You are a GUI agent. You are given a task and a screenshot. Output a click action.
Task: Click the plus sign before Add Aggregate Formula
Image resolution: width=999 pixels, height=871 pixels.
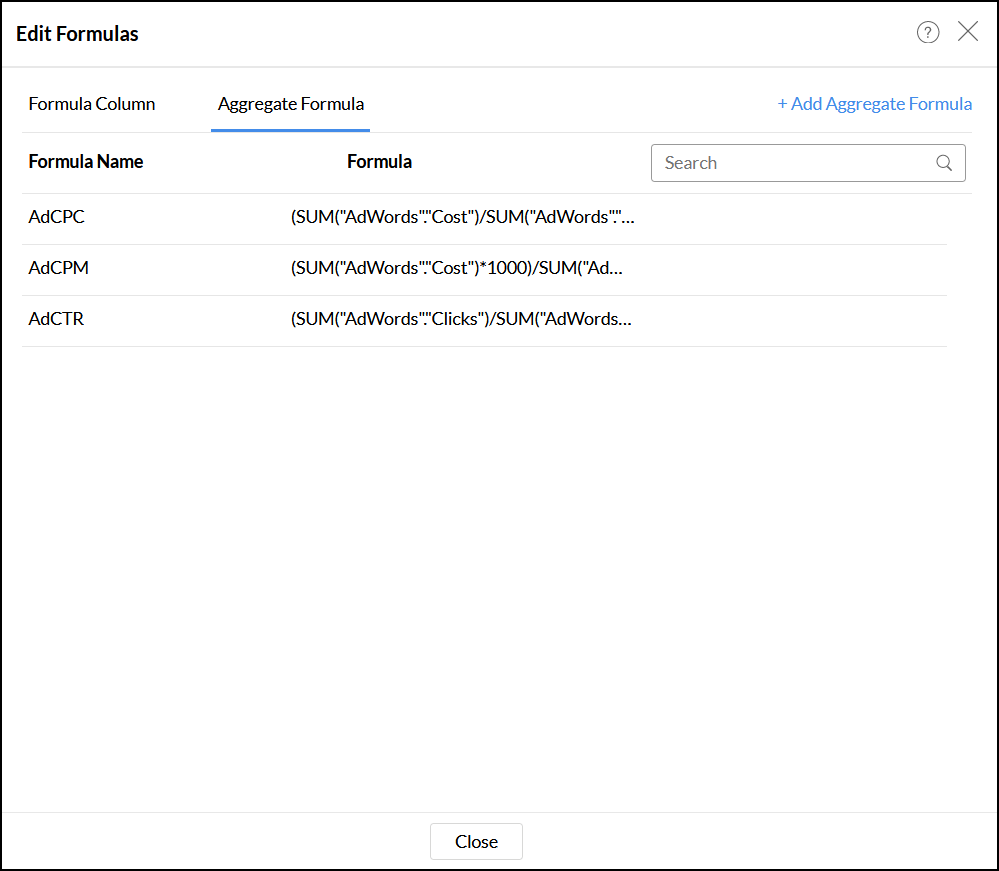(783, 104)
